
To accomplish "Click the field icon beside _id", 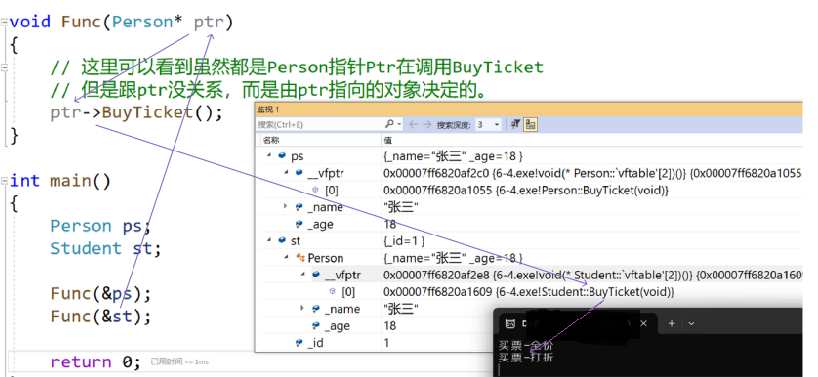I will 299,343.
